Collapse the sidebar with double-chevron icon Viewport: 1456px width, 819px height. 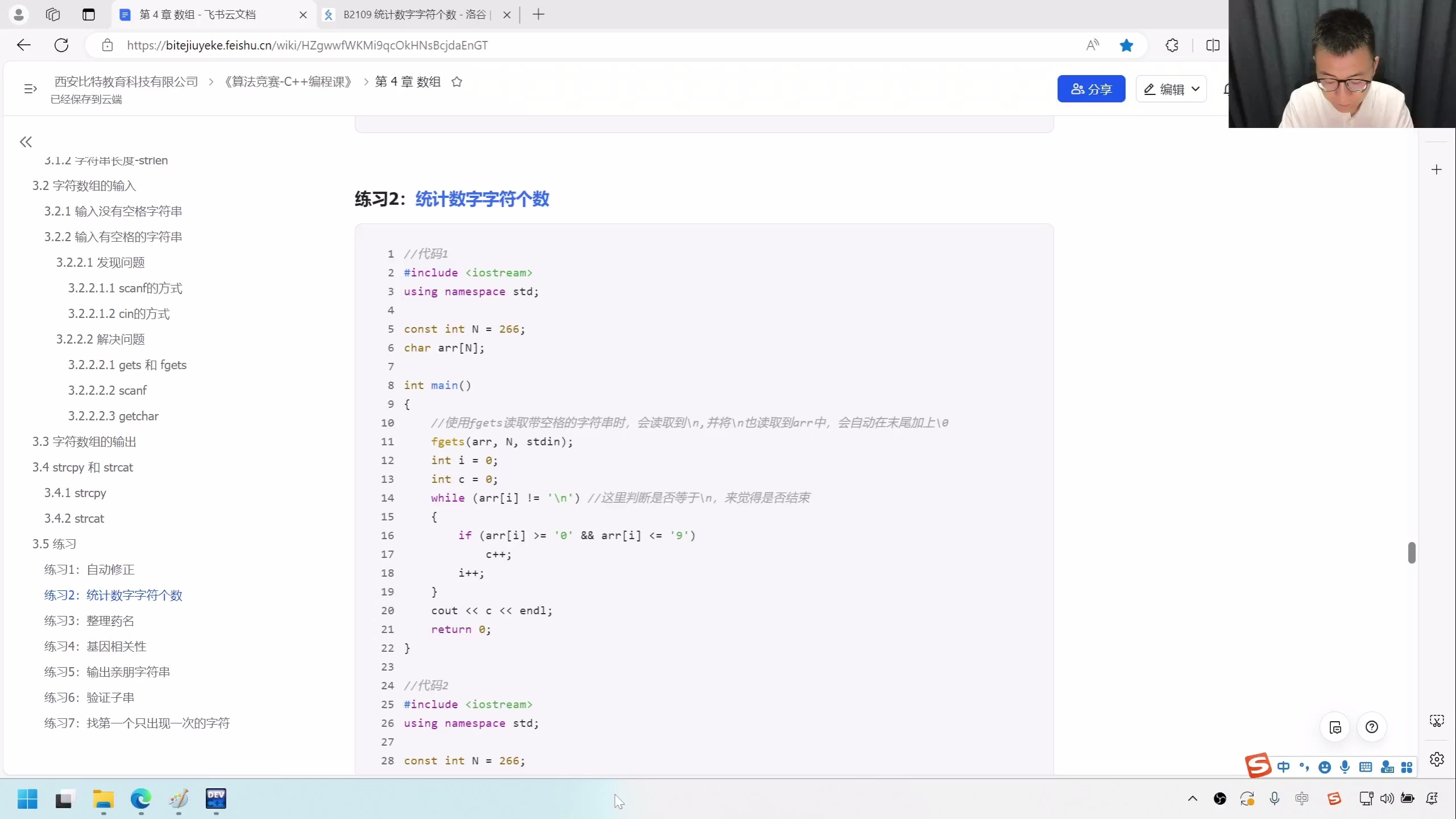click(26, 142)
